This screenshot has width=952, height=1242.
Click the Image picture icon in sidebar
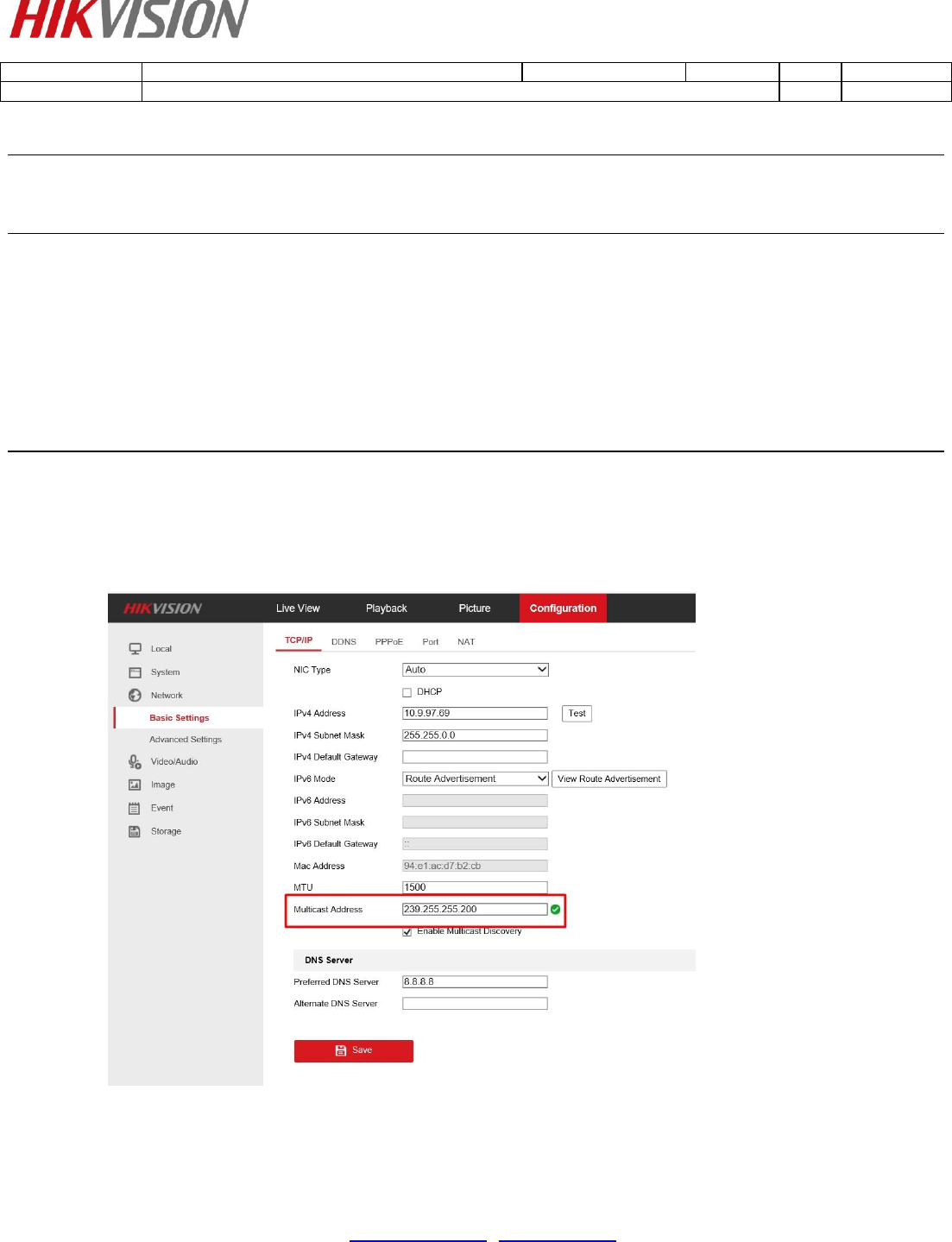(135, 785)
